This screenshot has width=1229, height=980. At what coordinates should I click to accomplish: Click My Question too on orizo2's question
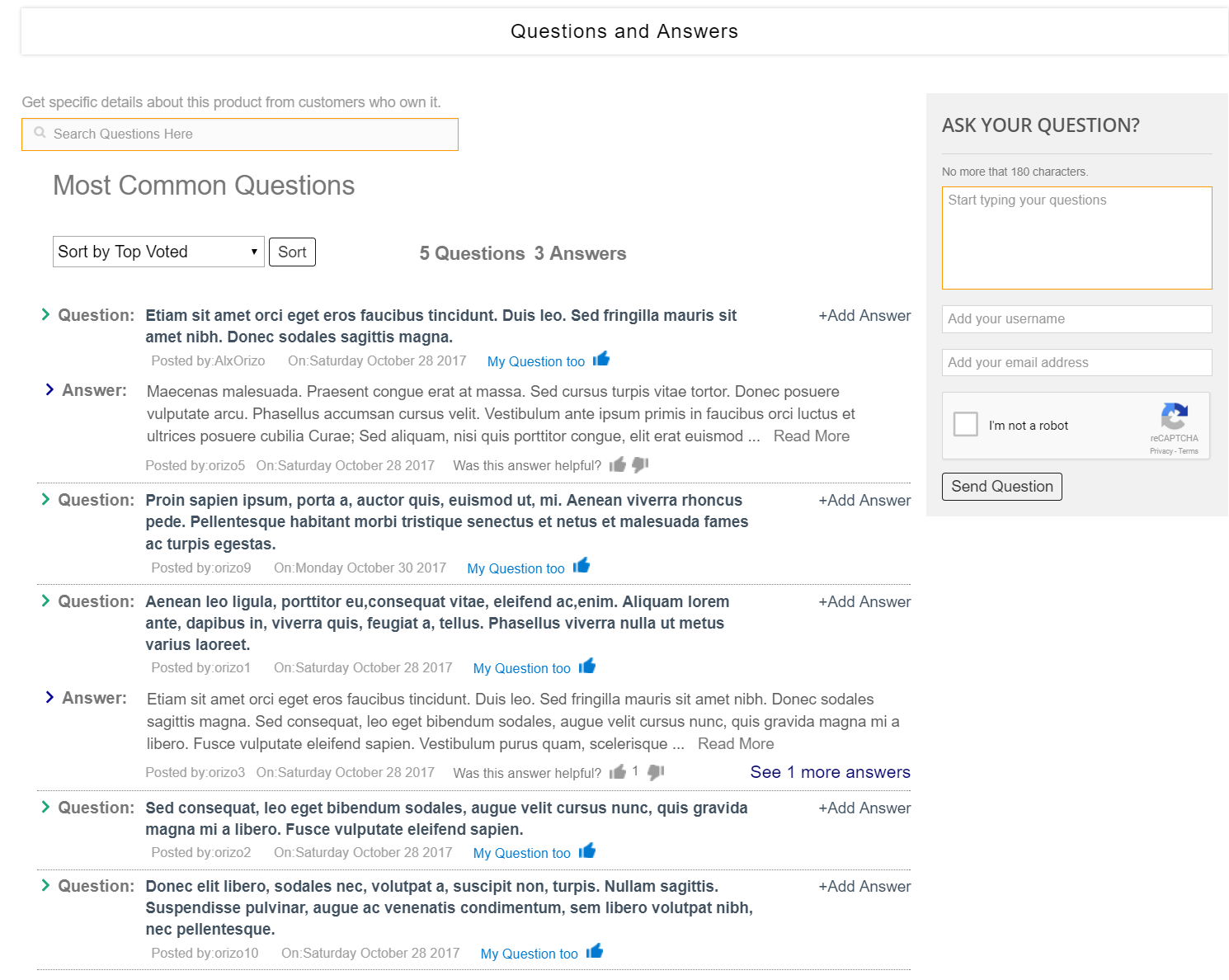521,853
